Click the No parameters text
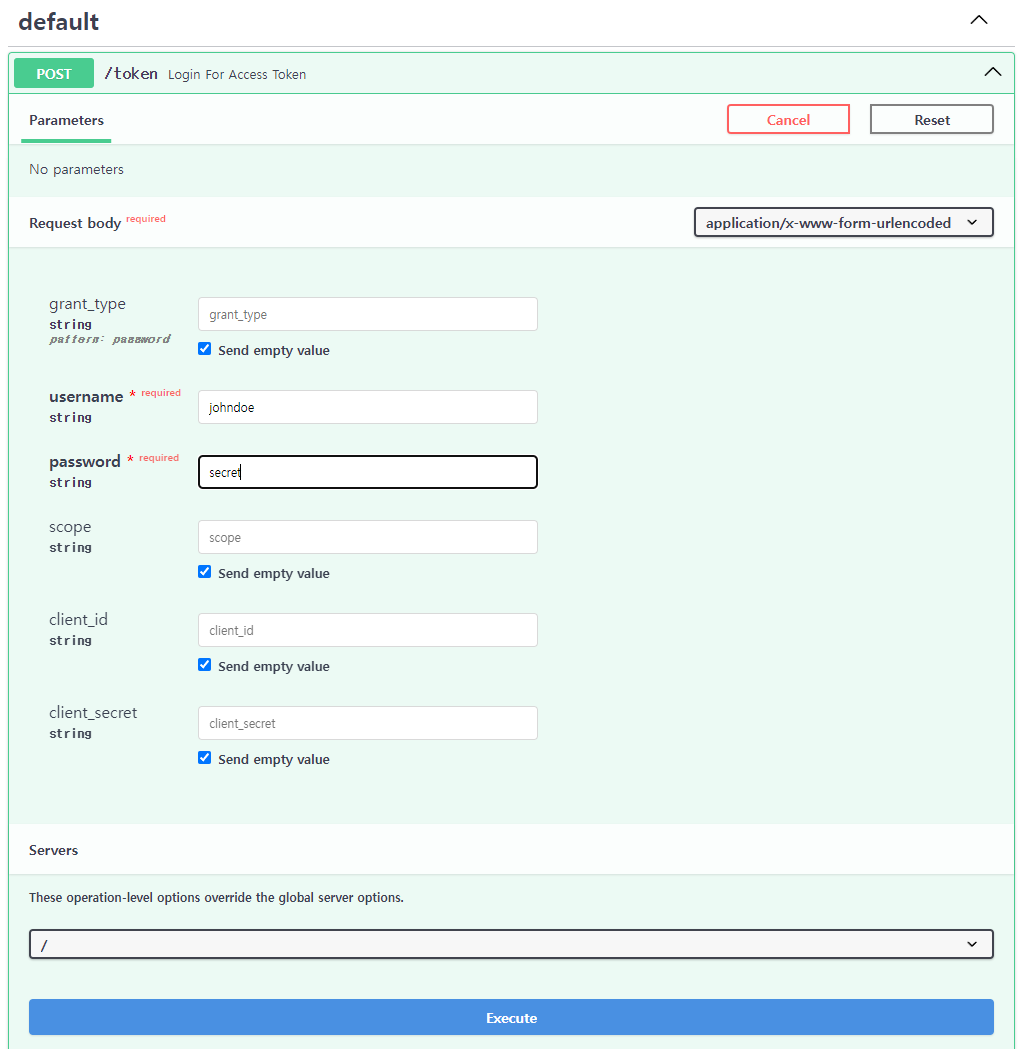 (76, 169)
